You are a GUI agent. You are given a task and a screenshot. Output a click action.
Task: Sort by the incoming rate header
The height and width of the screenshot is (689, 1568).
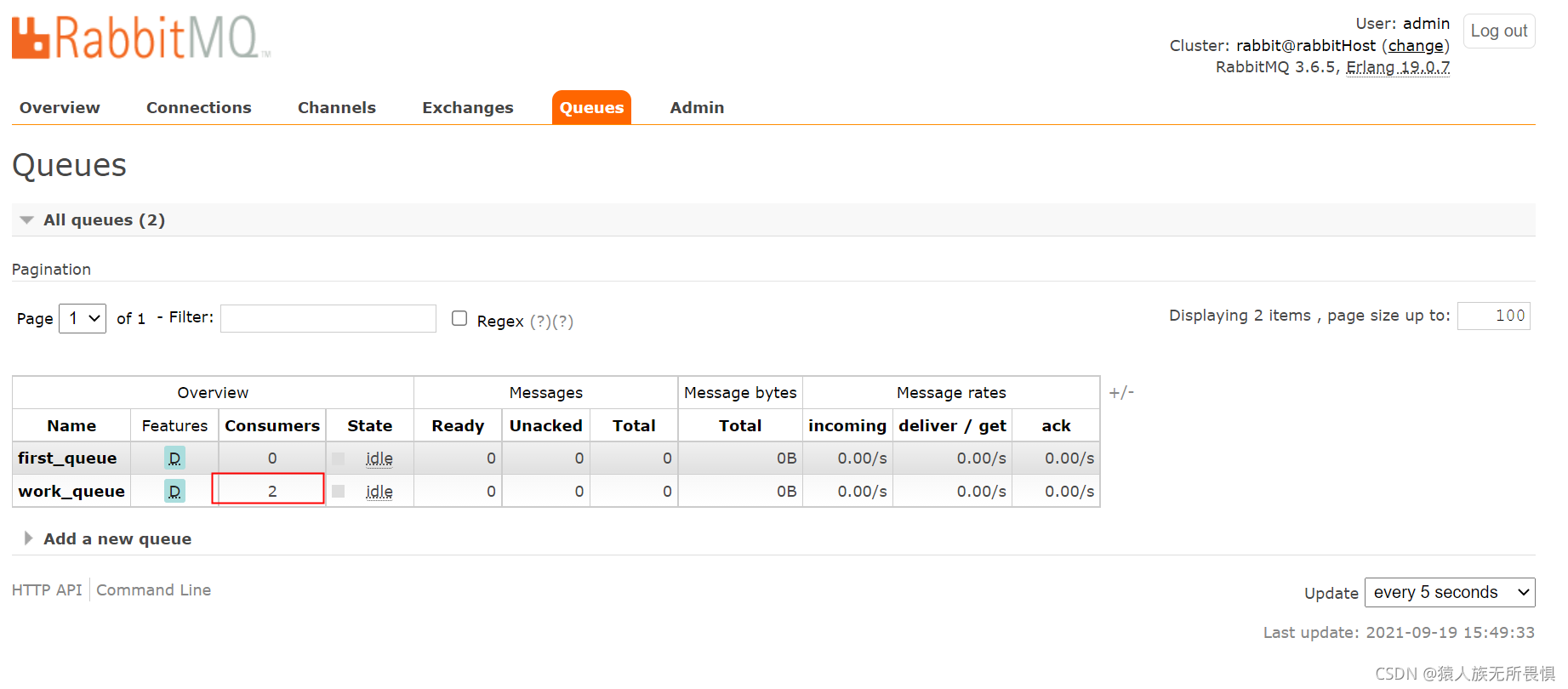tap(847, 425)
